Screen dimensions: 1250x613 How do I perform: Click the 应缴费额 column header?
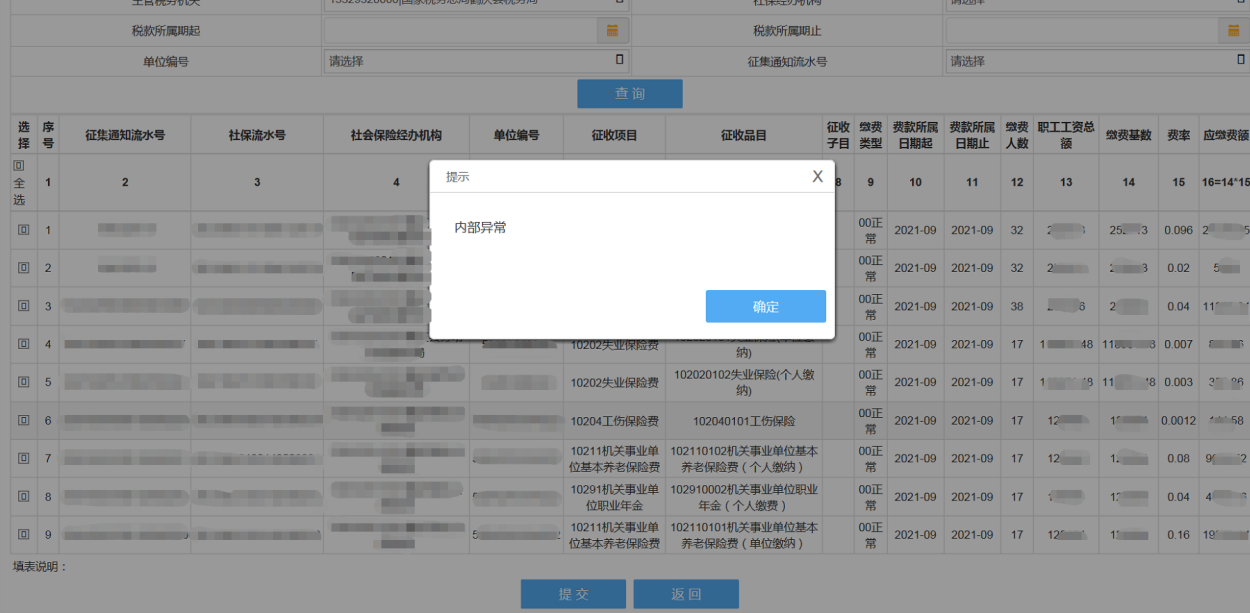(x=1225, y=135)
